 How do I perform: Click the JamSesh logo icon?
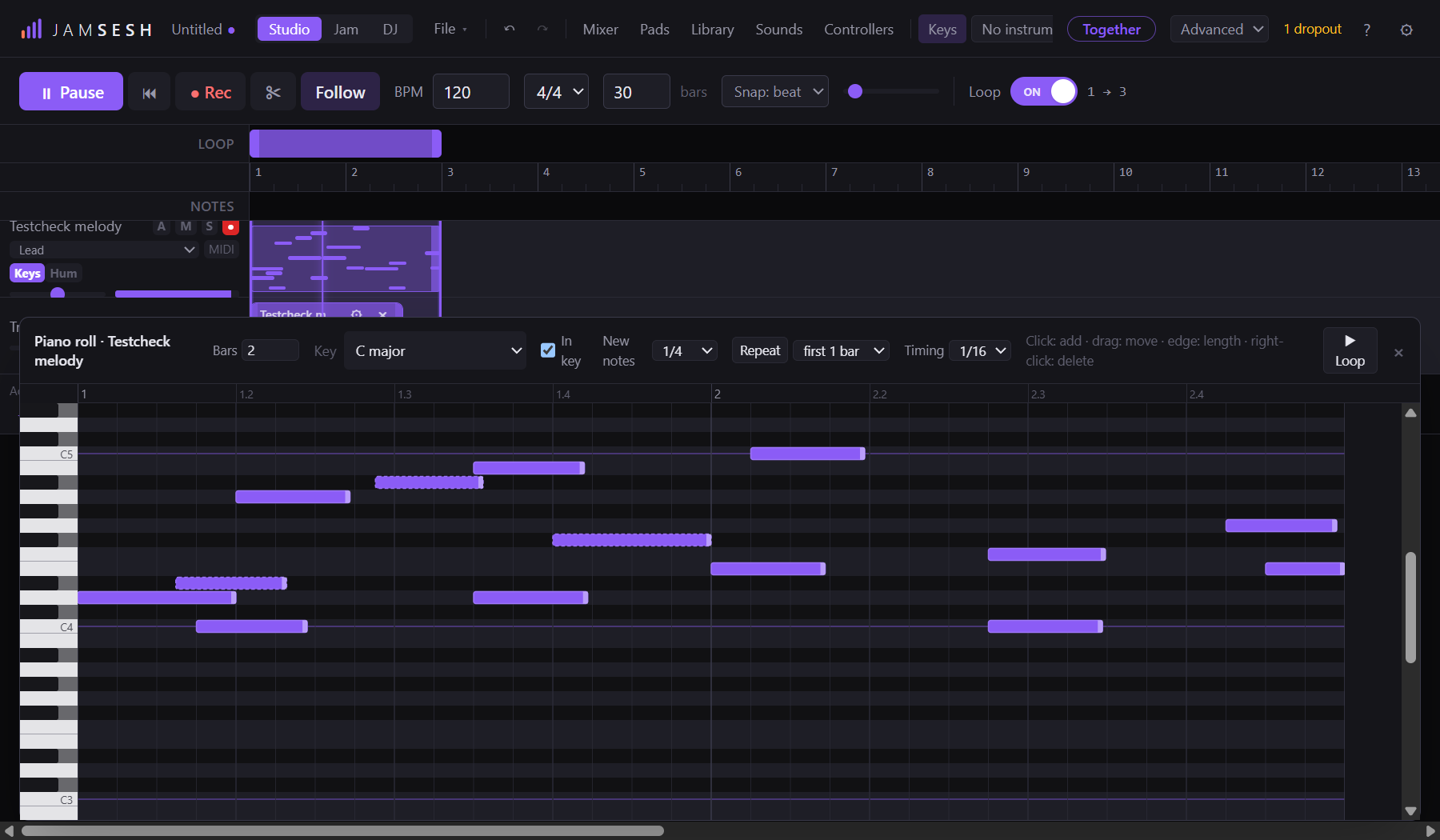(x=31, y=30)
